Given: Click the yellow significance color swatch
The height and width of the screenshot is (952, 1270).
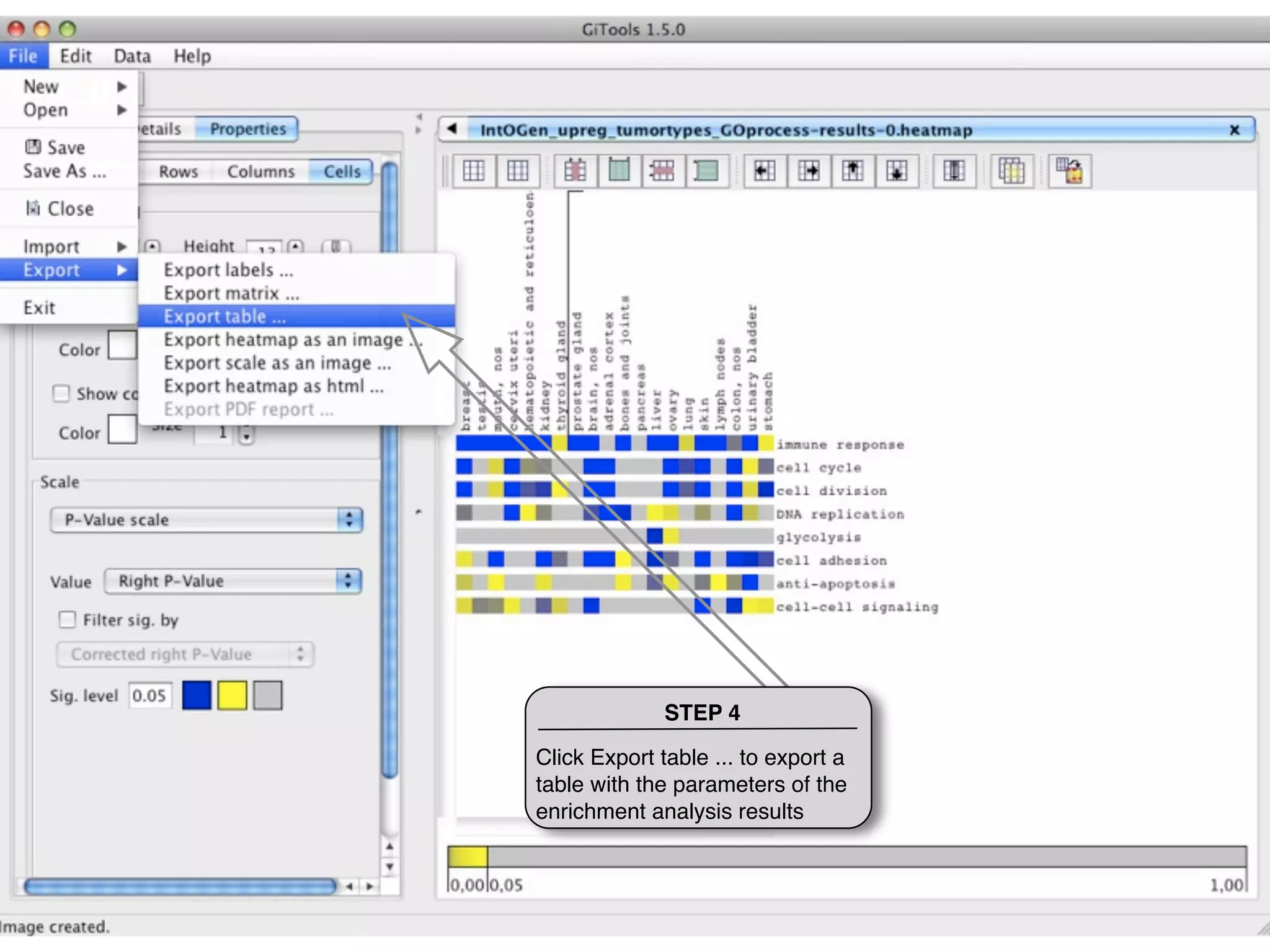Looking at the screenshot, I should point(233,695).
